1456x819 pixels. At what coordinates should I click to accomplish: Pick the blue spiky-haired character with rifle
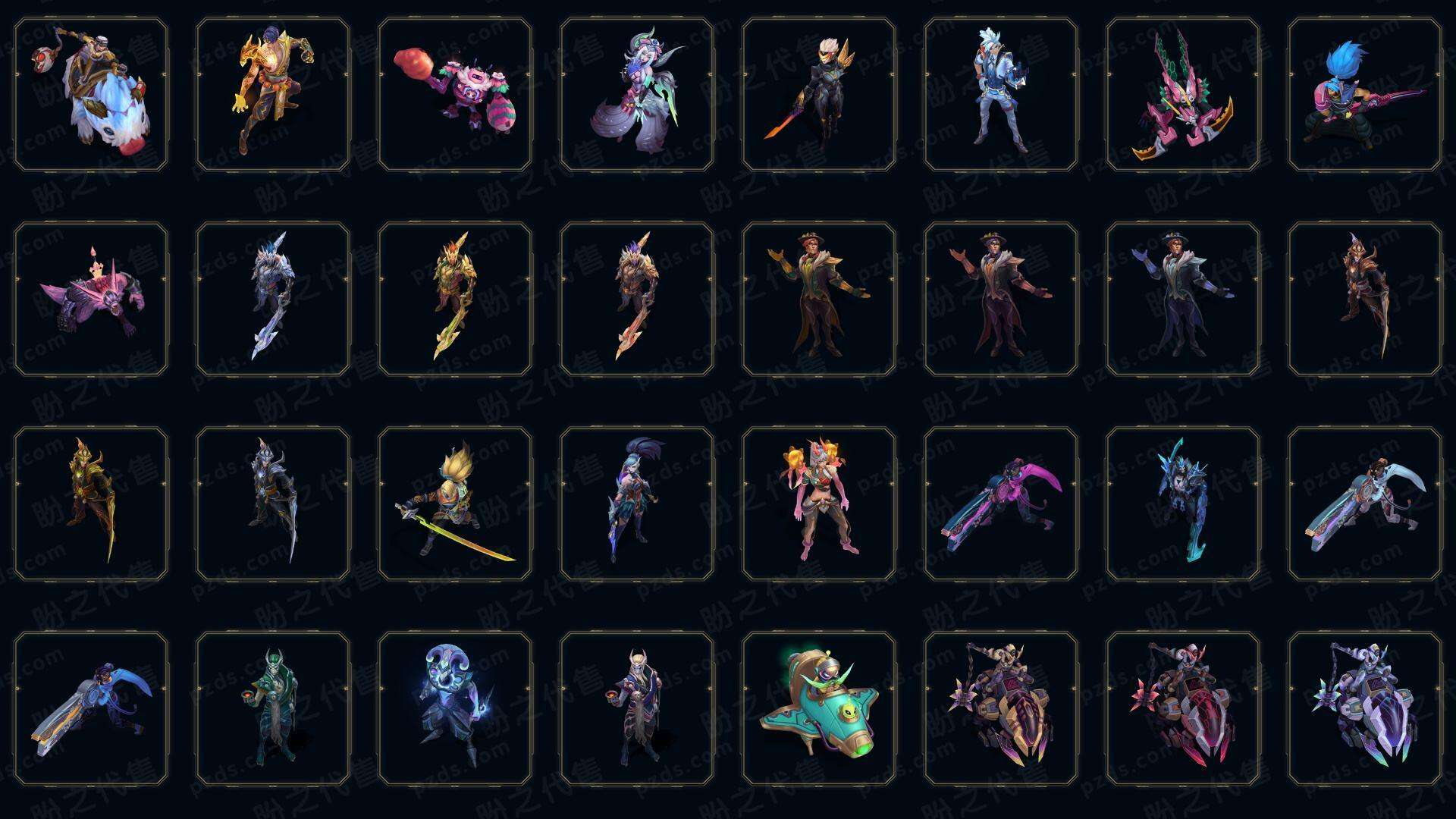point(1365,95)
